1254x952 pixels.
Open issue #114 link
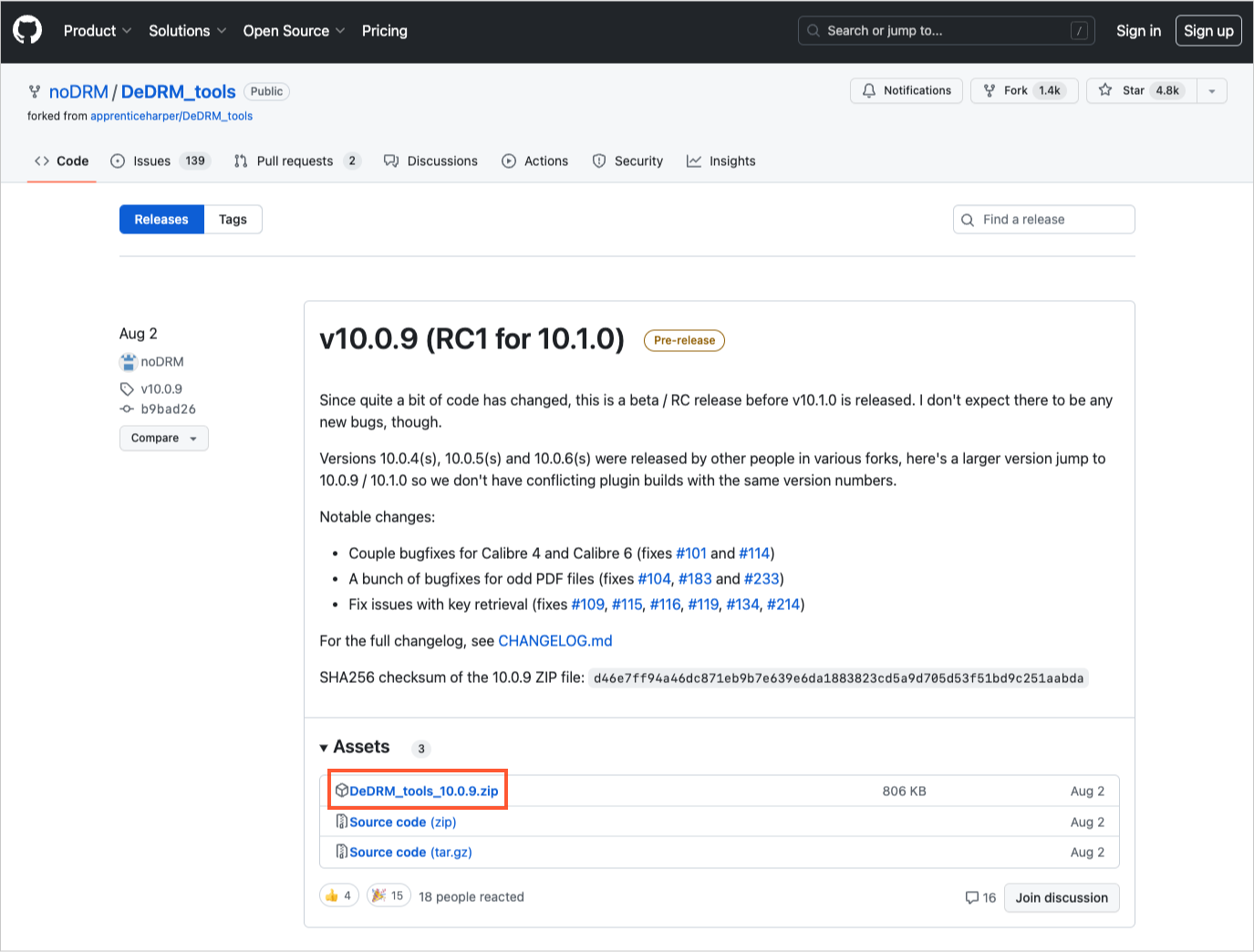click(x=754, y=554)
